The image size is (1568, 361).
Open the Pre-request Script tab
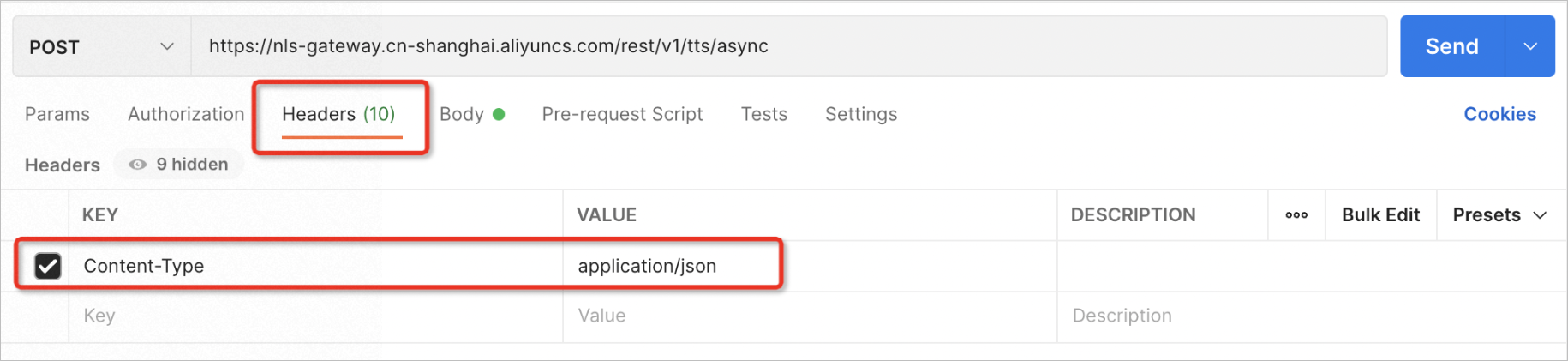[x=622, y=114]
